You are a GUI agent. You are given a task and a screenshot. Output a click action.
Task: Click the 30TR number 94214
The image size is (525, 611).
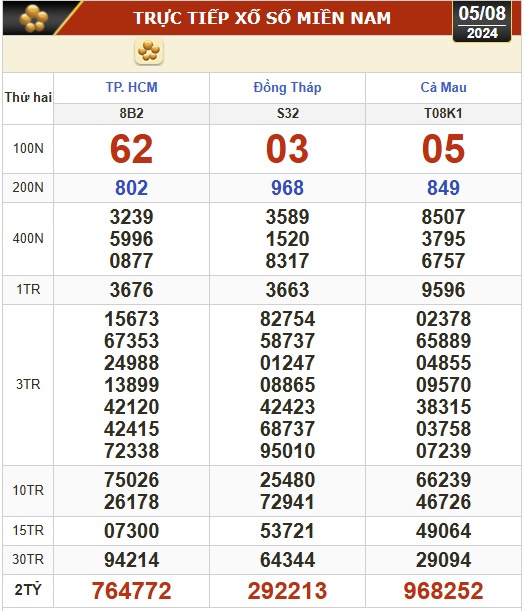pyautogui.click(x=131, y=560)
